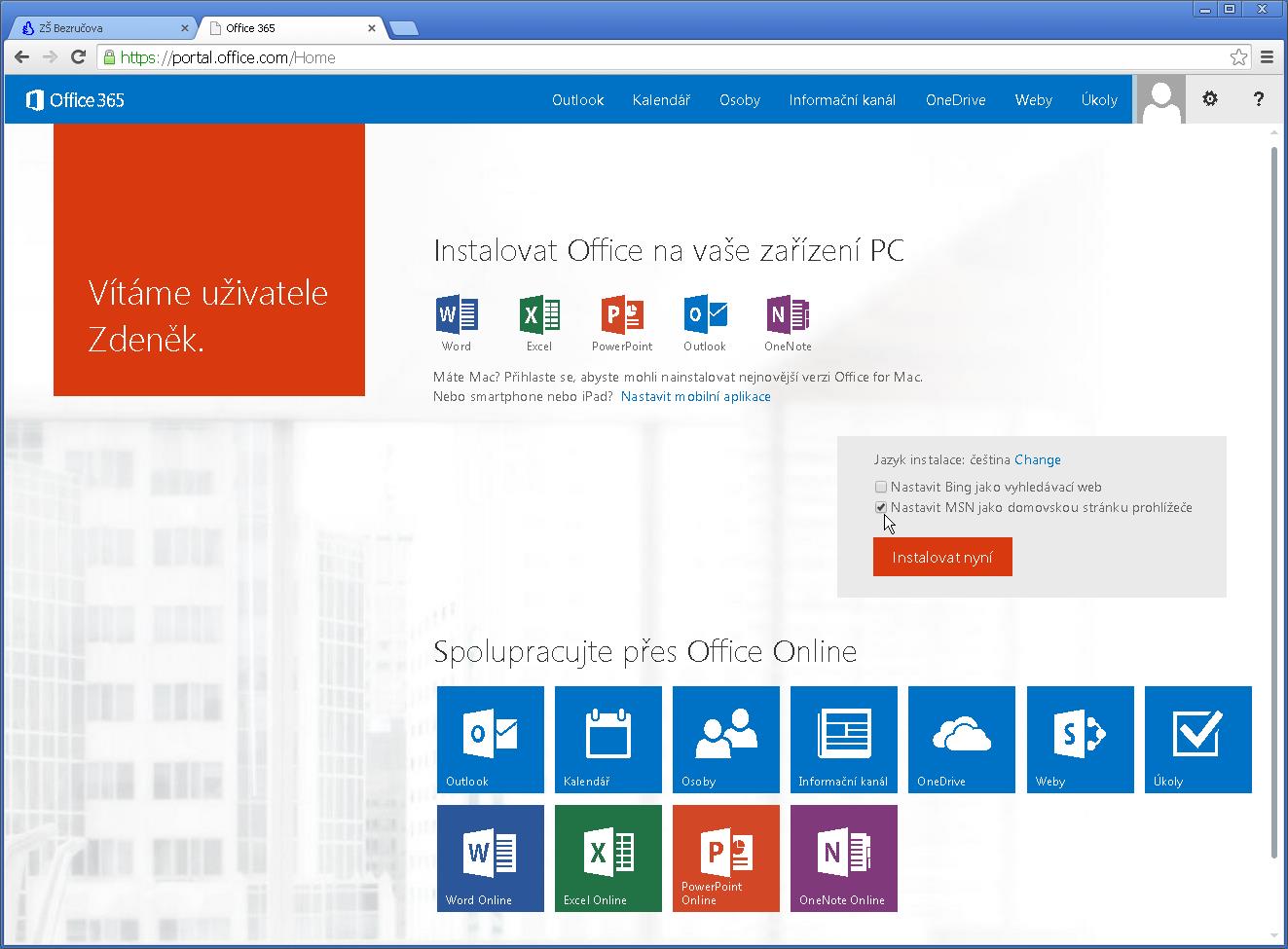Open the Kalendář tile

tap(608, 740)
